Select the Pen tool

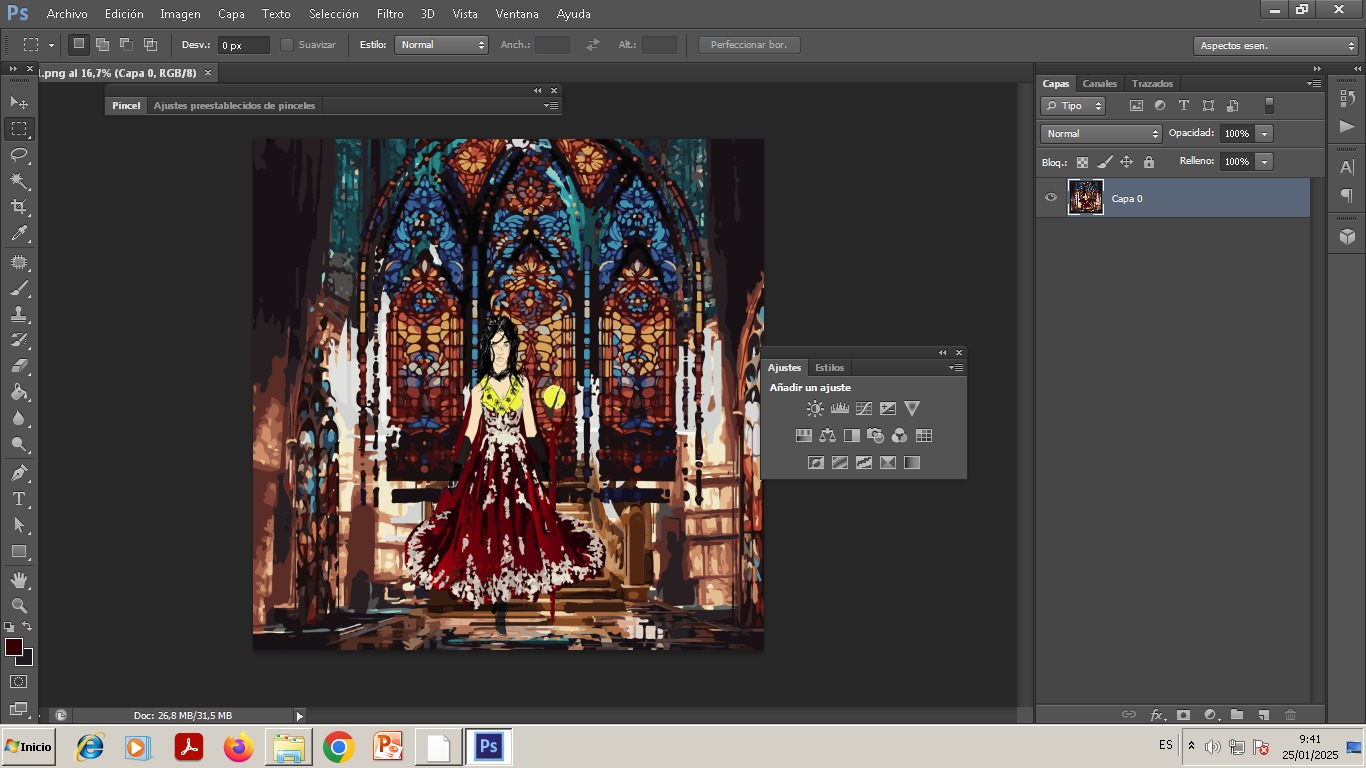pos(19,473)
